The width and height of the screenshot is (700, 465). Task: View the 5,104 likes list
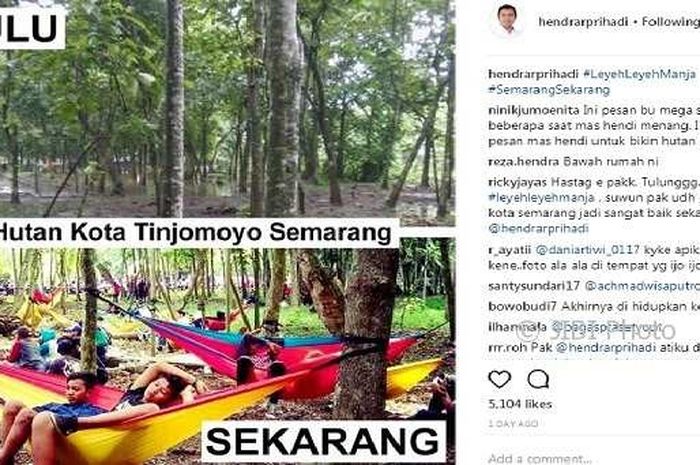click(x=520, y=404)
